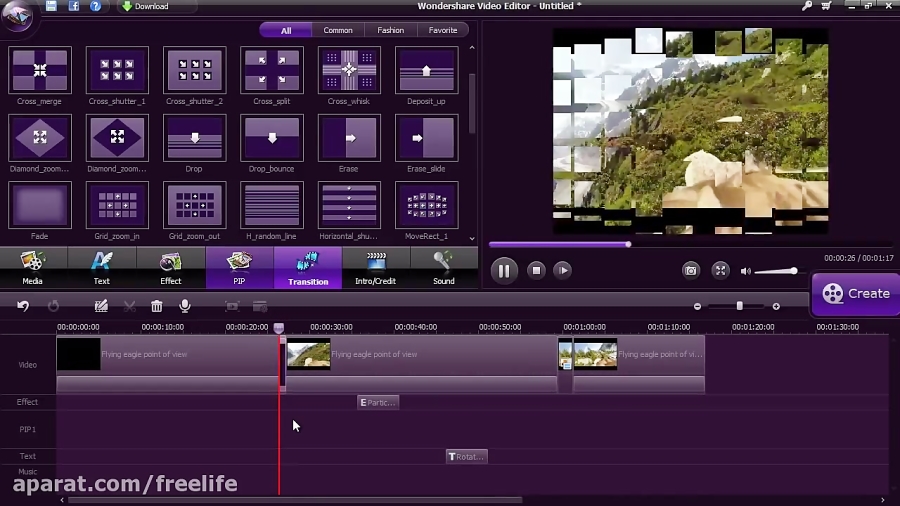The width and height of the screenshot is (900, 506).
Task: Choose the Diamond_zoom_in transition thumbnail
Action: [x=40, y=137]
